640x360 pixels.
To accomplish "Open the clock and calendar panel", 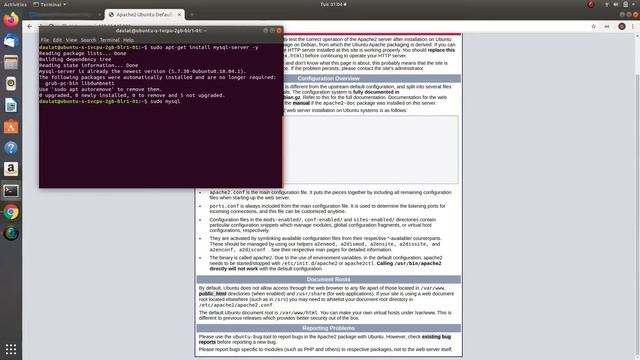I will 333,4.
